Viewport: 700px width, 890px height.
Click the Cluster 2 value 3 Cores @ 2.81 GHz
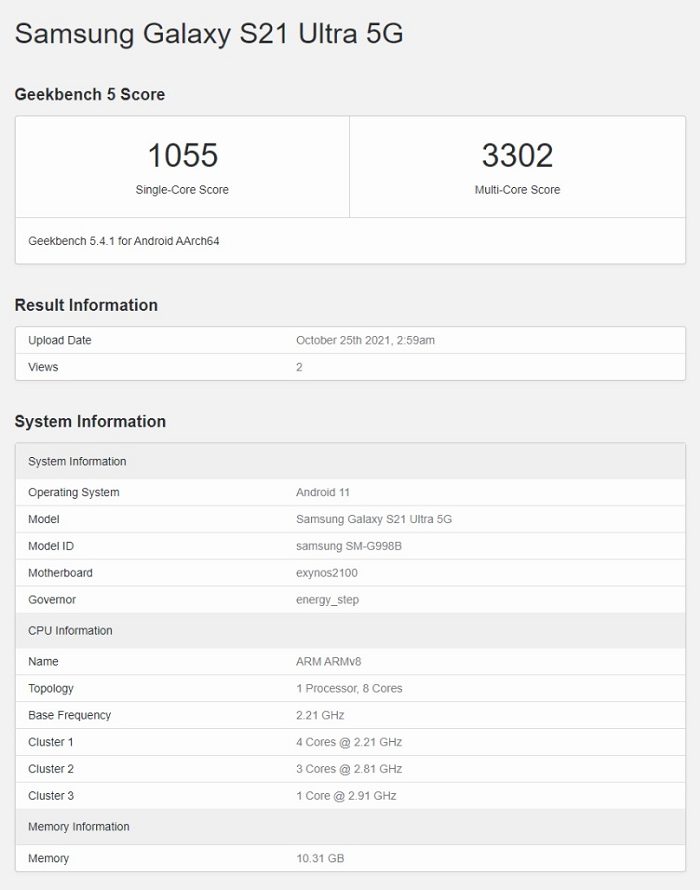pyautogui.click(x=349, y=769)
